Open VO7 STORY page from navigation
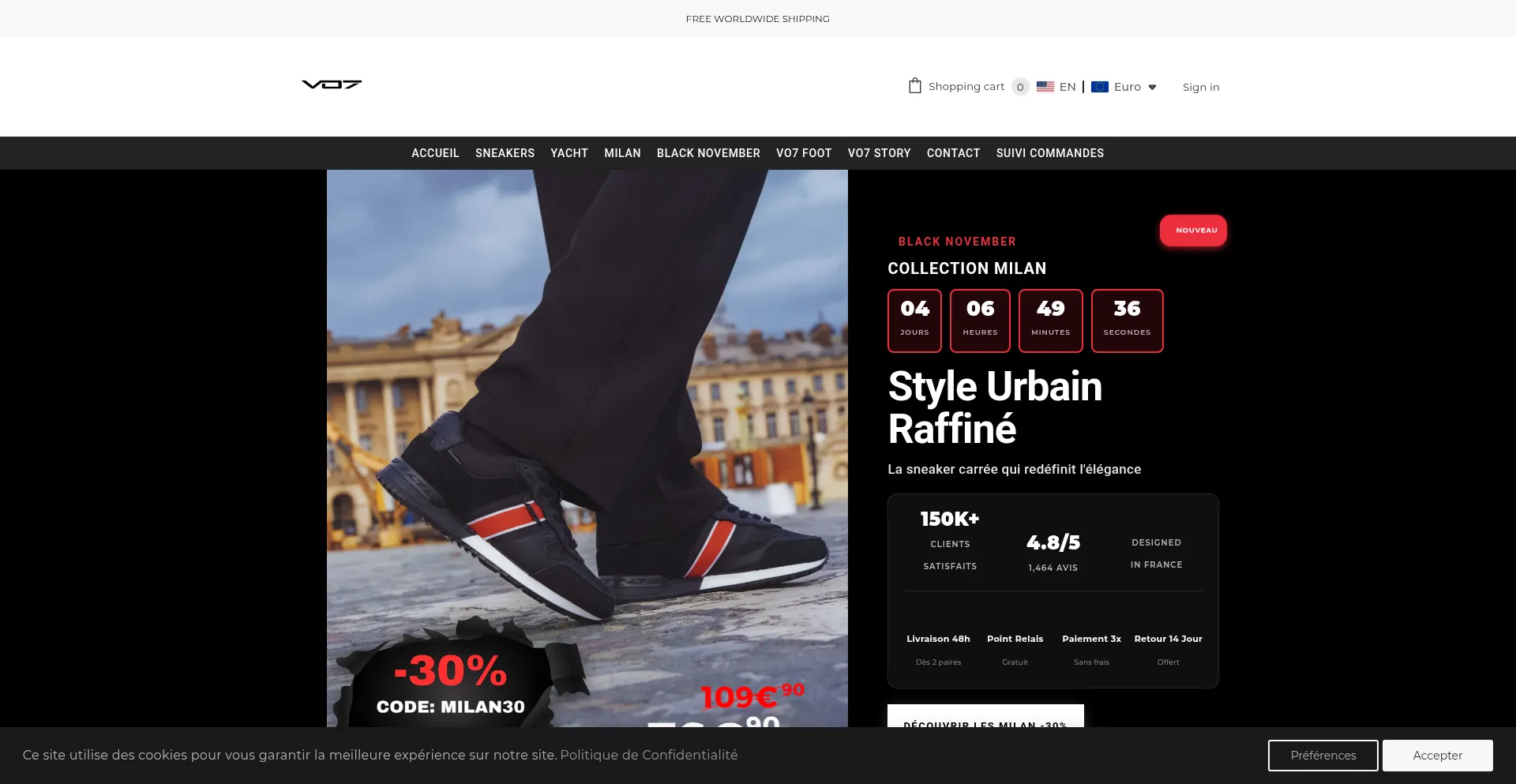 pos(879,153)
